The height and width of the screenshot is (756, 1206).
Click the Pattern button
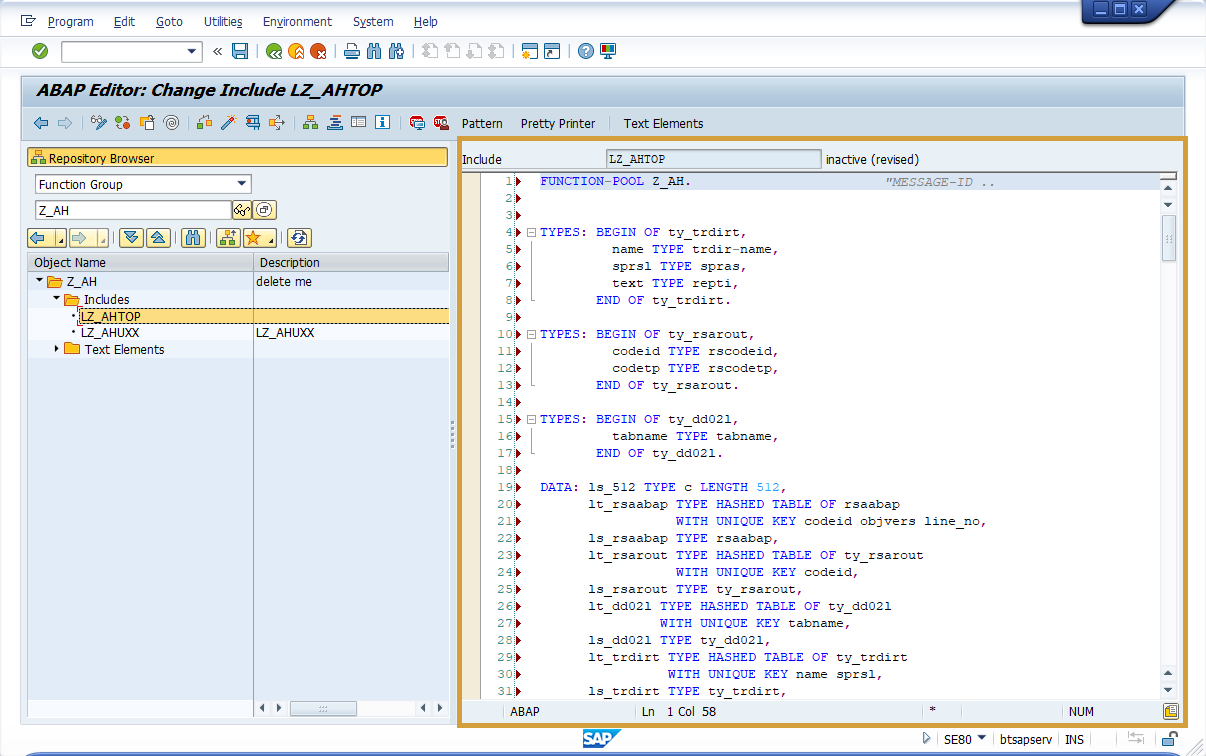point(482,124)
